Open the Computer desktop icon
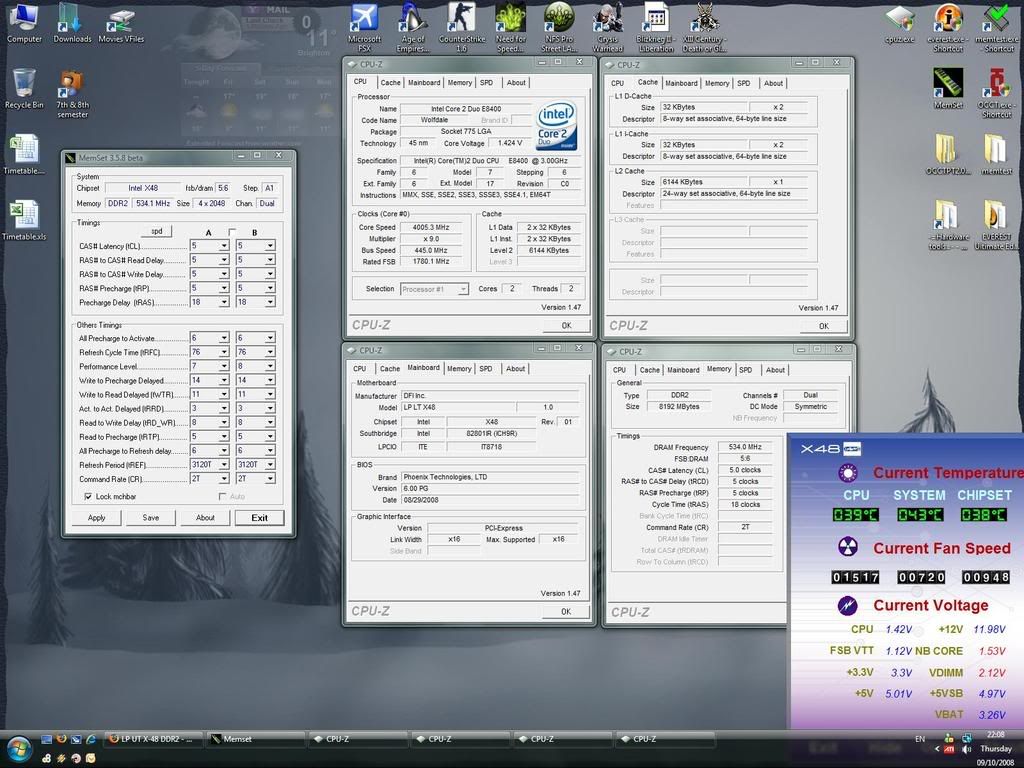 [24, 22]
